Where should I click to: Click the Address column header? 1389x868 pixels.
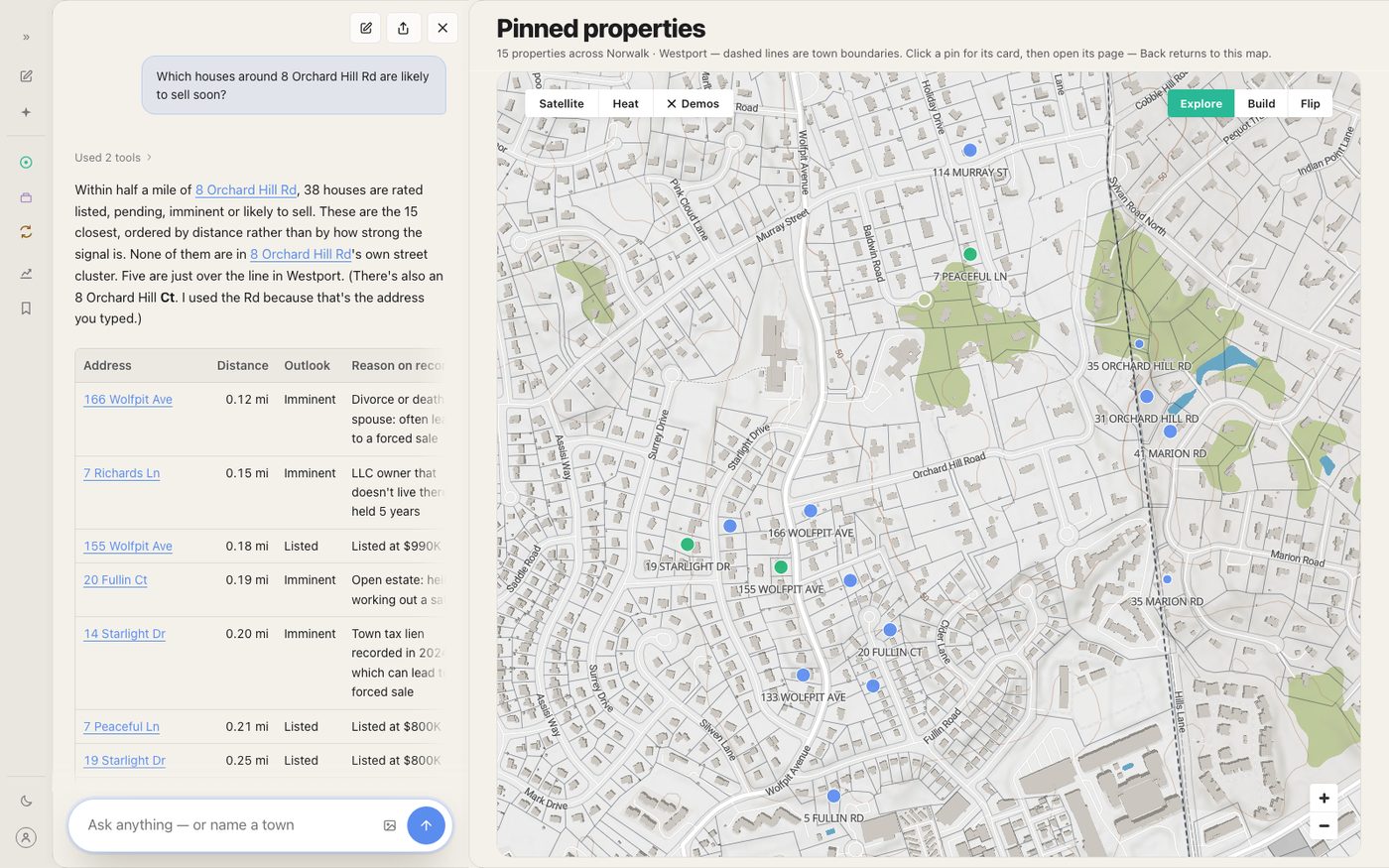tap(107, 366)
